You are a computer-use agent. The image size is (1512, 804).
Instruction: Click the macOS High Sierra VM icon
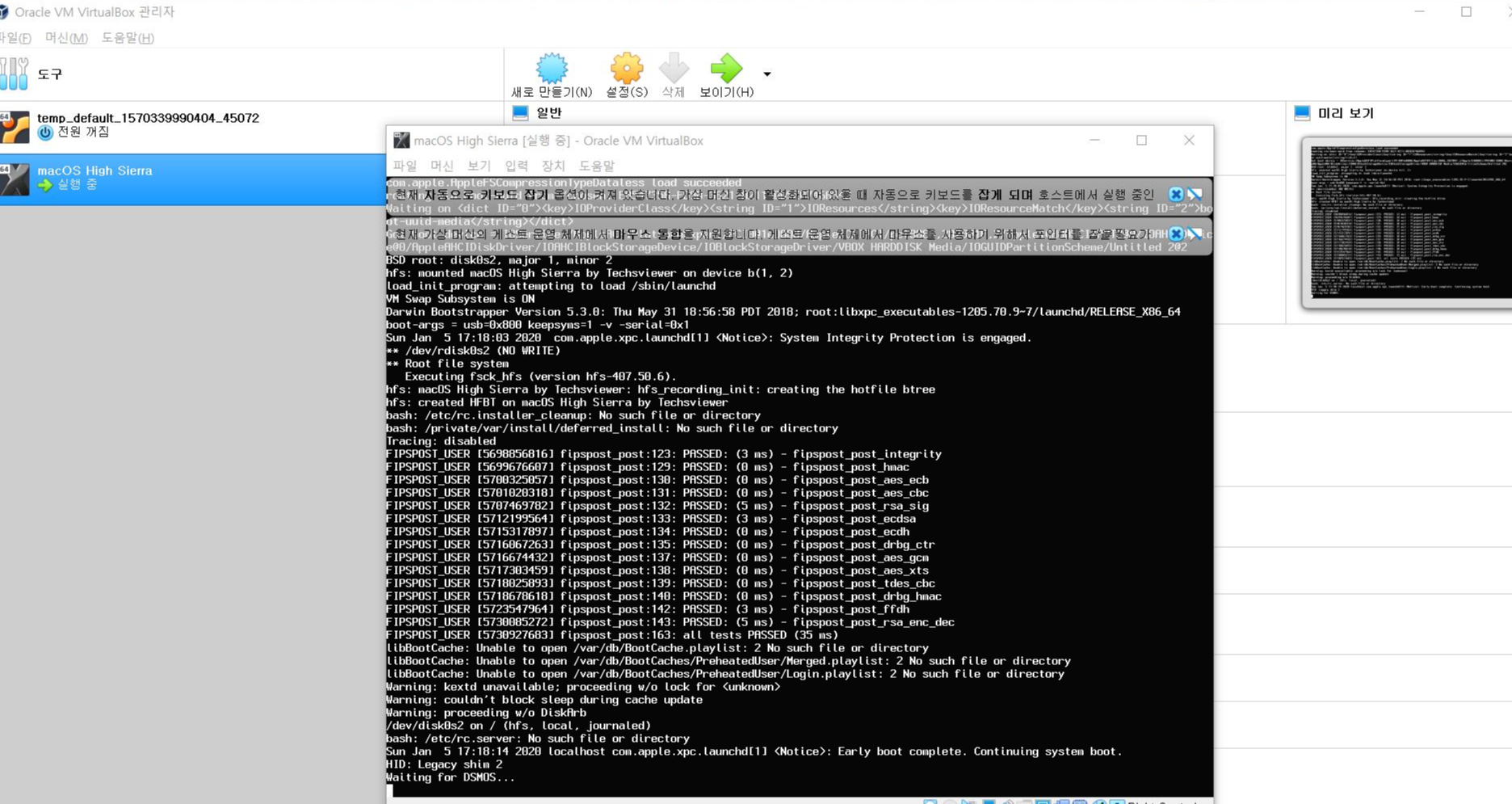pyautogui.click(x=15, y=179)
